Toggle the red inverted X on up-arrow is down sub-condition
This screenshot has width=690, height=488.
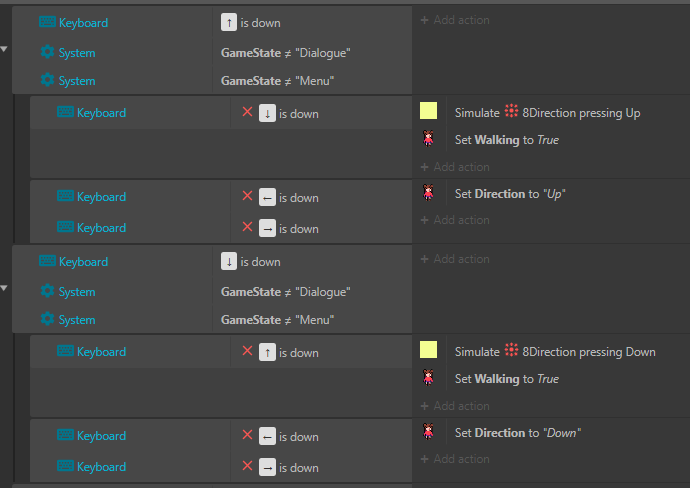pyautogui.click(x=247, y=351)
